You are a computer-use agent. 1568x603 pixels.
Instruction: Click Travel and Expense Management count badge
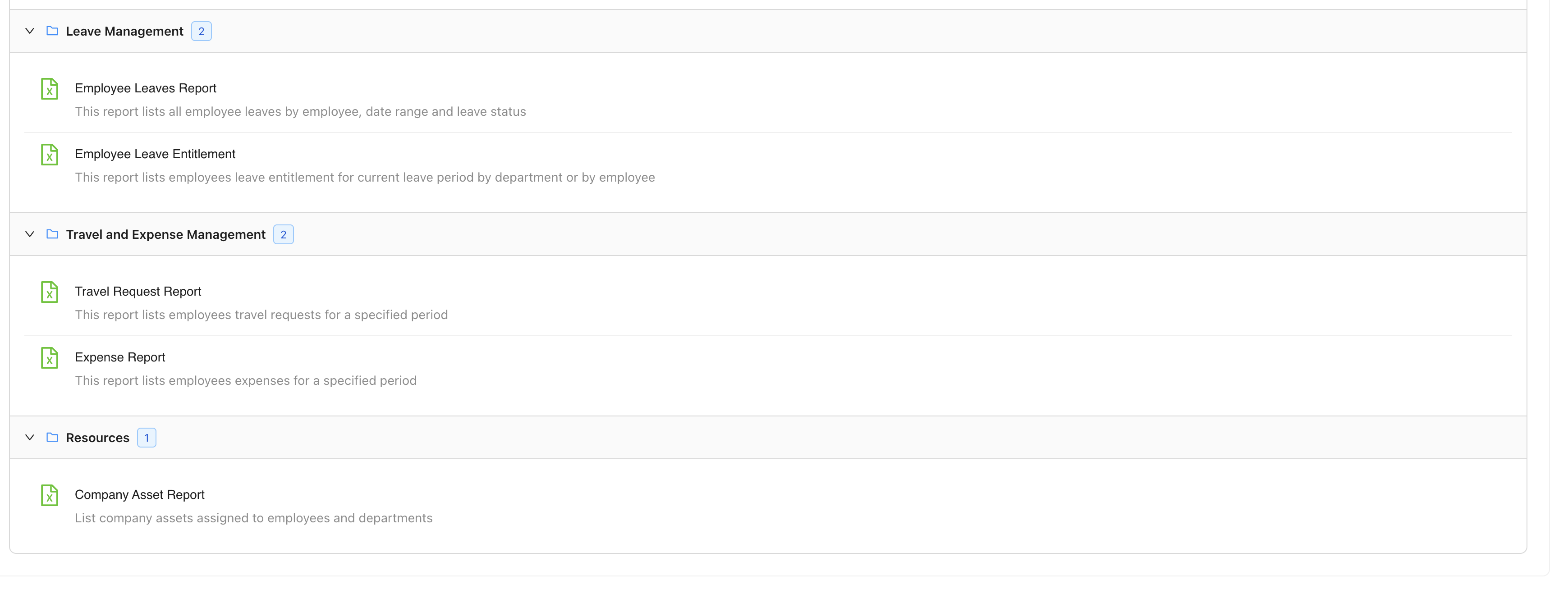[283, 234]
